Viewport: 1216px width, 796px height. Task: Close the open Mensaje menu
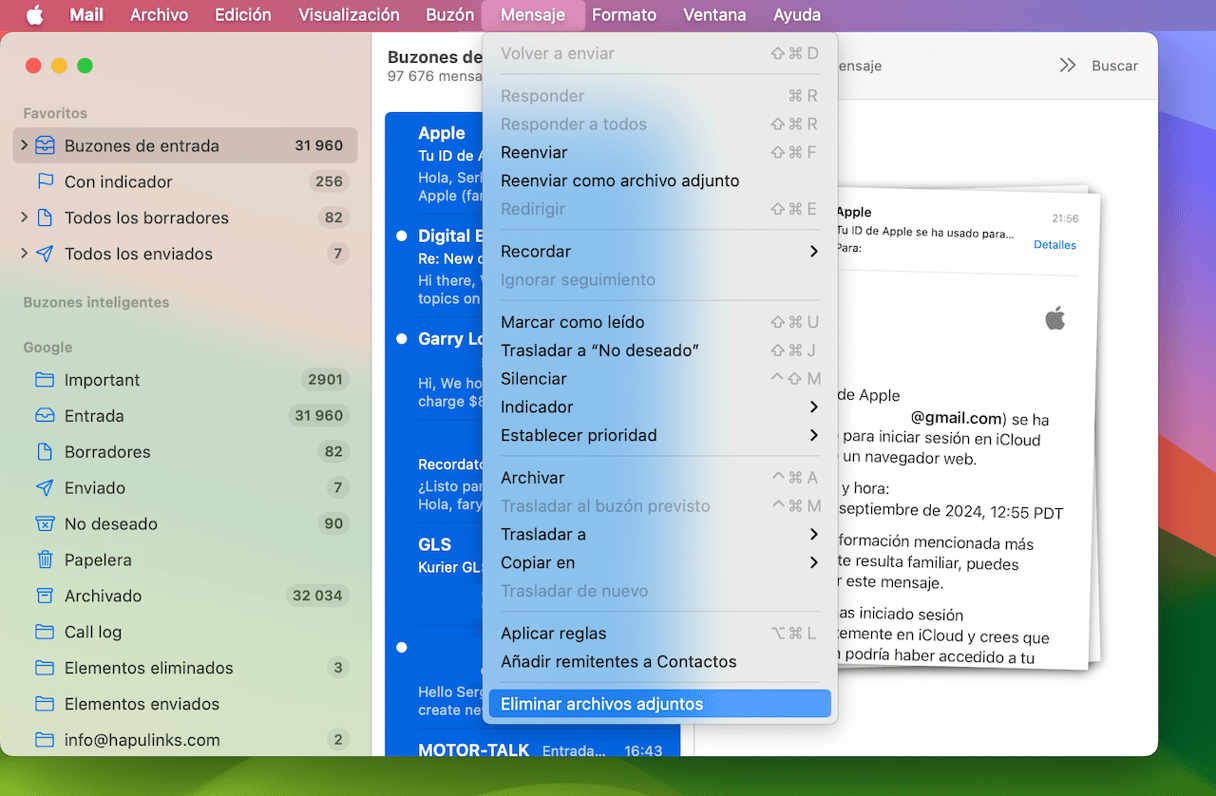(533, 15)
